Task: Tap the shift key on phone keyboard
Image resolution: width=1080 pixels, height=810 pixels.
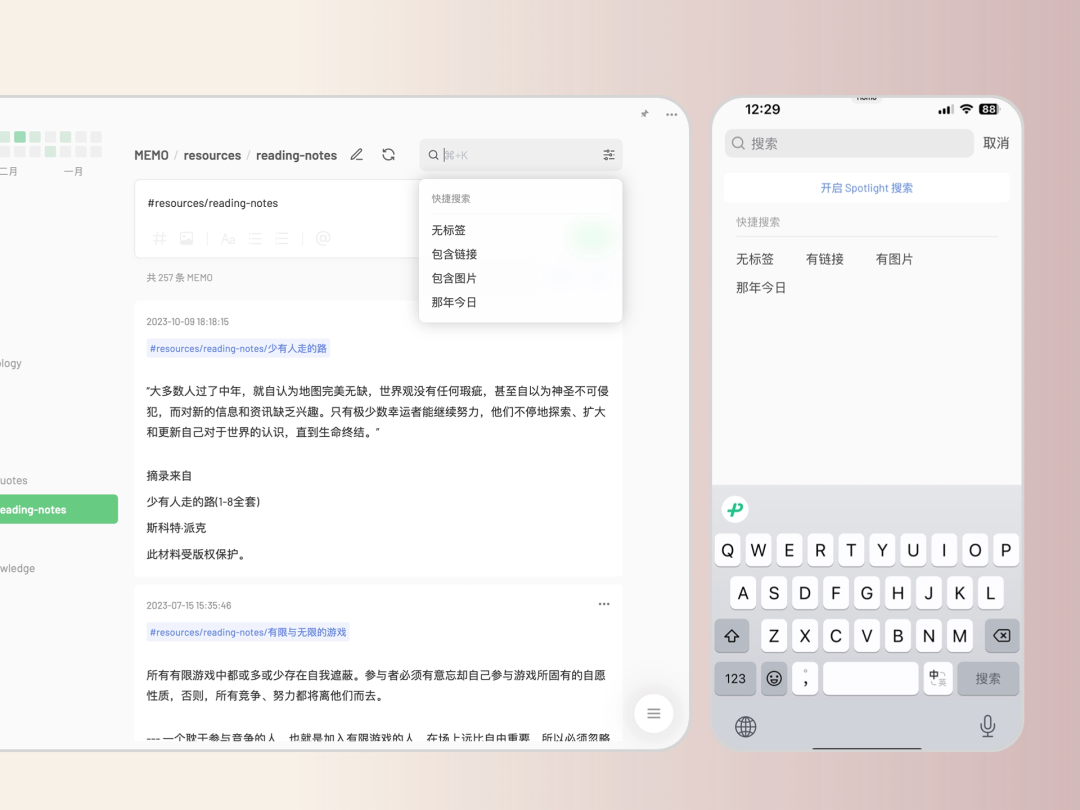Action: pos(731,636)
